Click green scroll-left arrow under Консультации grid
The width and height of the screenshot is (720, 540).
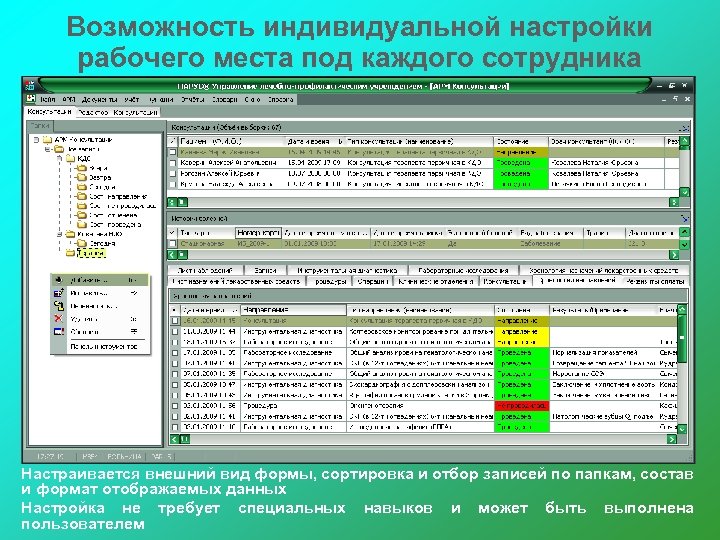point(172,202)
